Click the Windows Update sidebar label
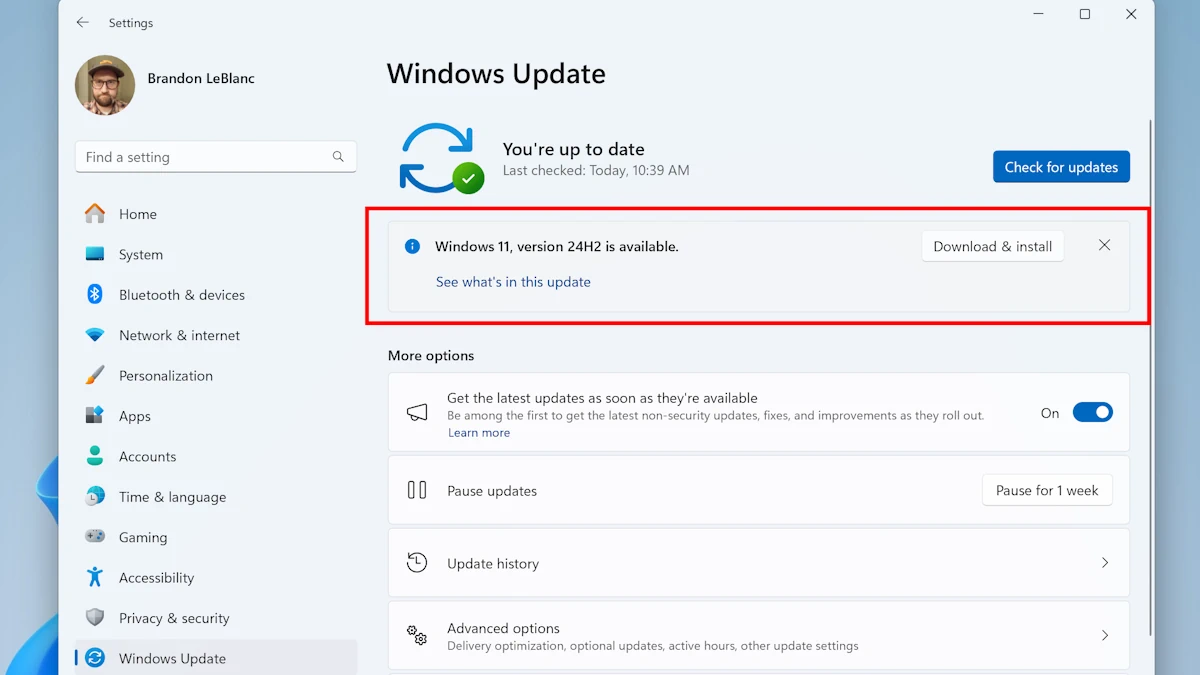1200x675 pixels. 172,658
